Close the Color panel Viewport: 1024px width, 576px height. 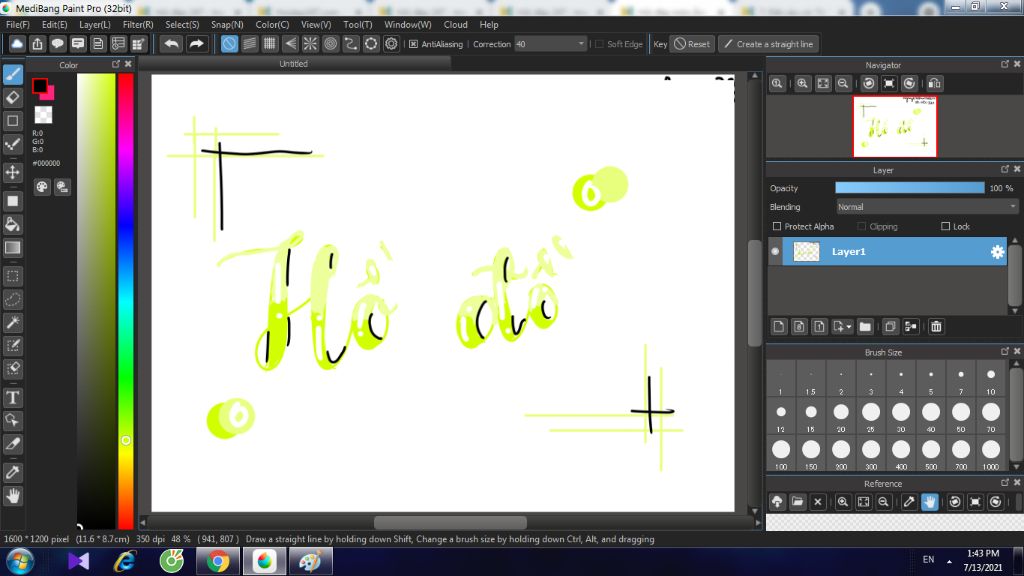click(128, 64)
